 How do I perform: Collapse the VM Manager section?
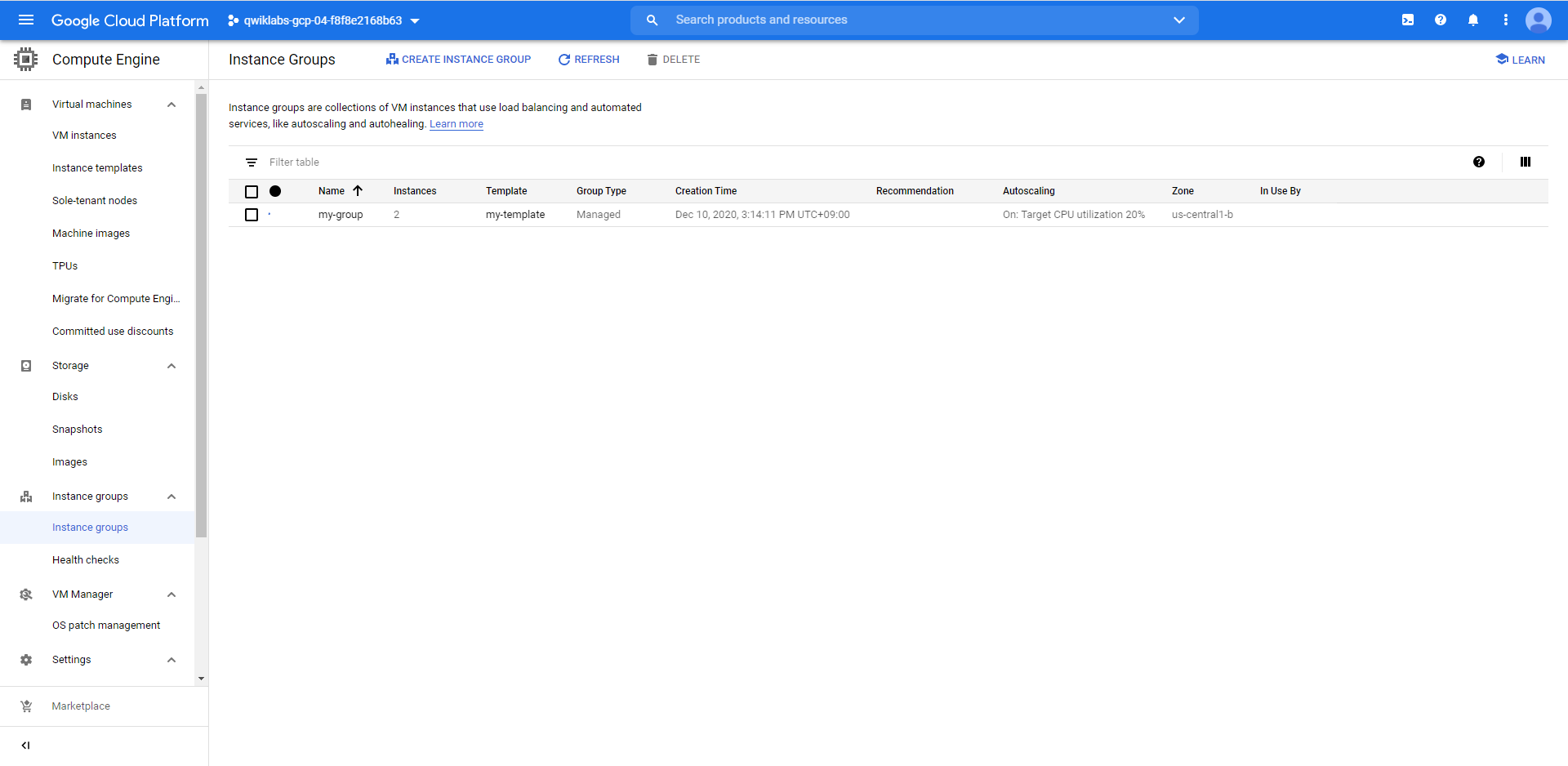tap(171, 595)
